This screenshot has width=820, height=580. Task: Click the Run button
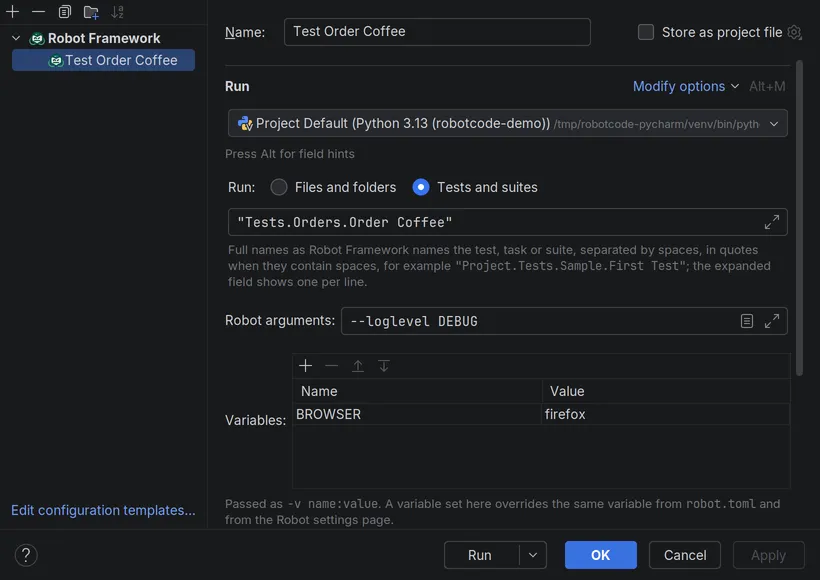[481, 555]
